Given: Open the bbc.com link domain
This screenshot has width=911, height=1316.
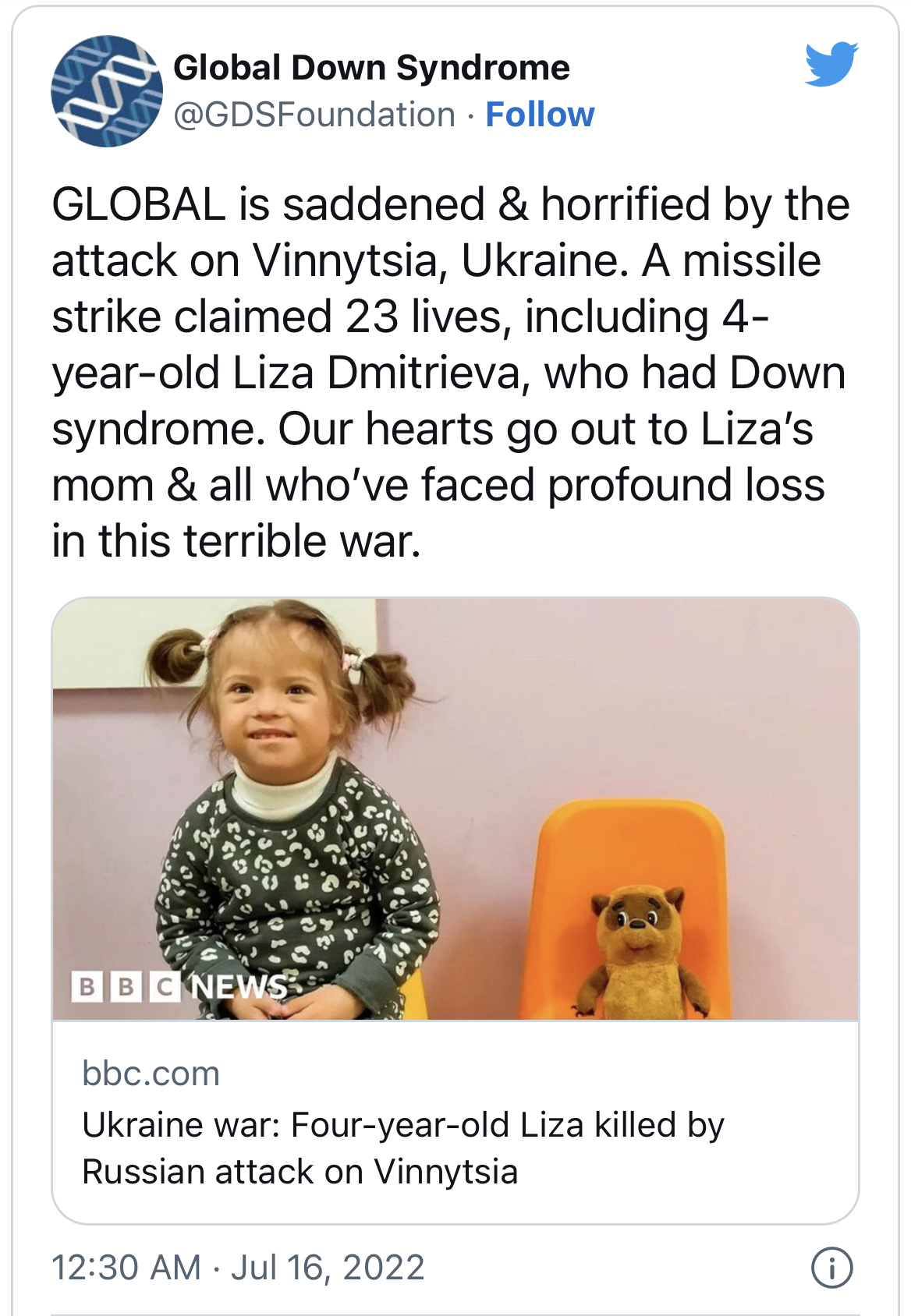Looking at the screenshot, I should tap(151, 1074).
